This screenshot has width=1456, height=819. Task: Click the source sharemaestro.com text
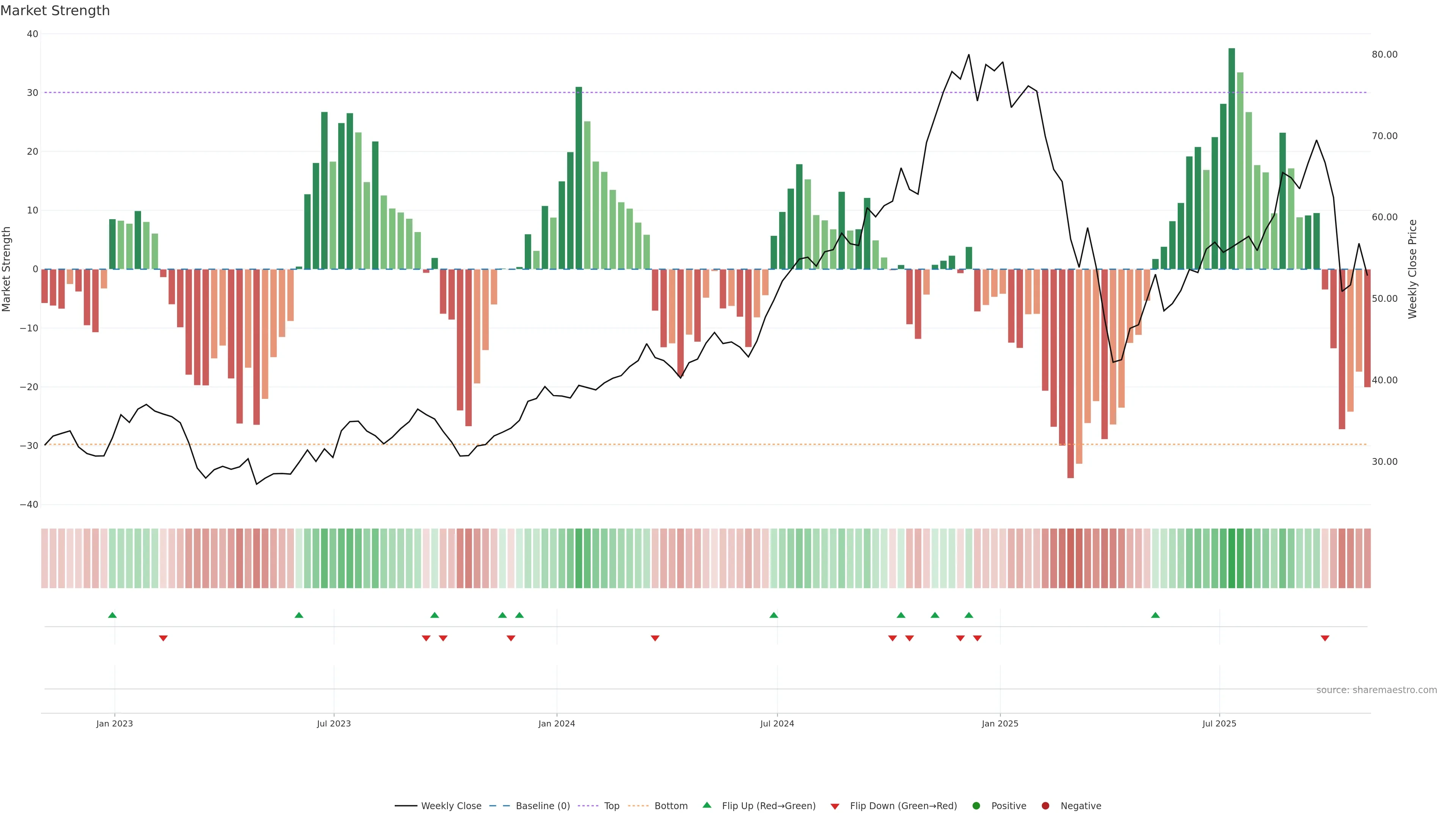1376,690
